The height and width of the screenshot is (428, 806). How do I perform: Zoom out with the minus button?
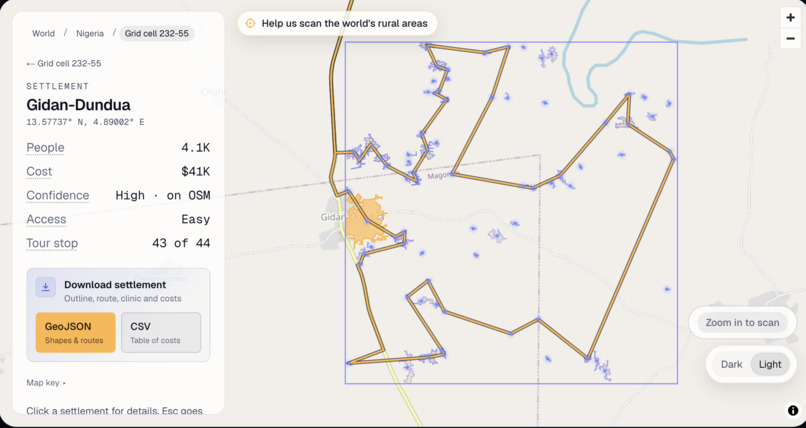click(790, 39)
